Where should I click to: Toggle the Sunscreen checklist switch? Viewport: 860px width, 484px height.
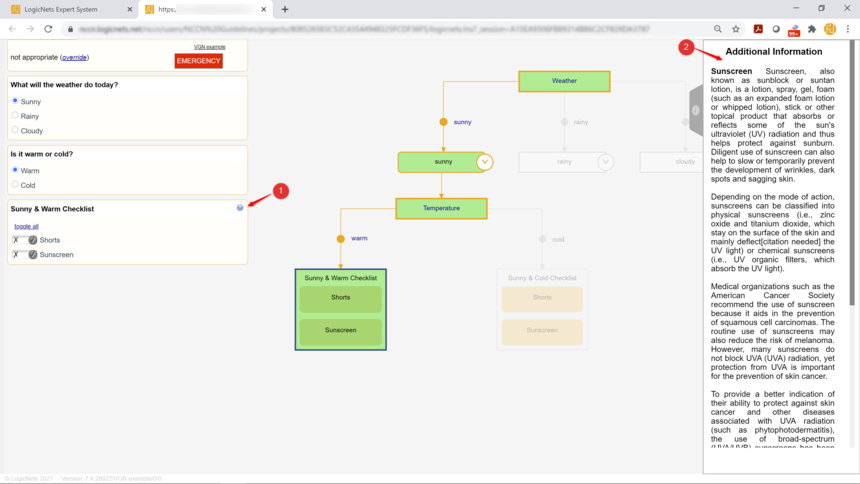(24, 255)
